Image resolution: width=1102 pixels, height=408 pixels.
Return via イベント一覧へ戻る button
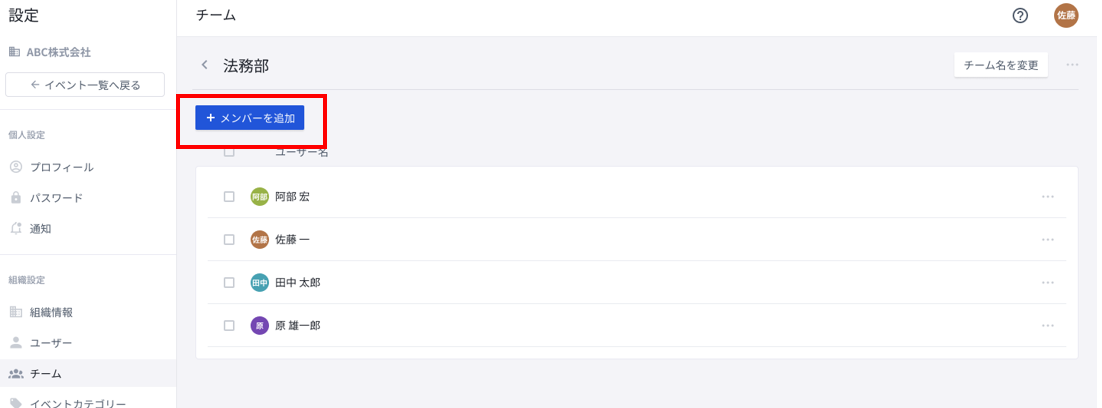pyautogui.click(x=85, y=85)
